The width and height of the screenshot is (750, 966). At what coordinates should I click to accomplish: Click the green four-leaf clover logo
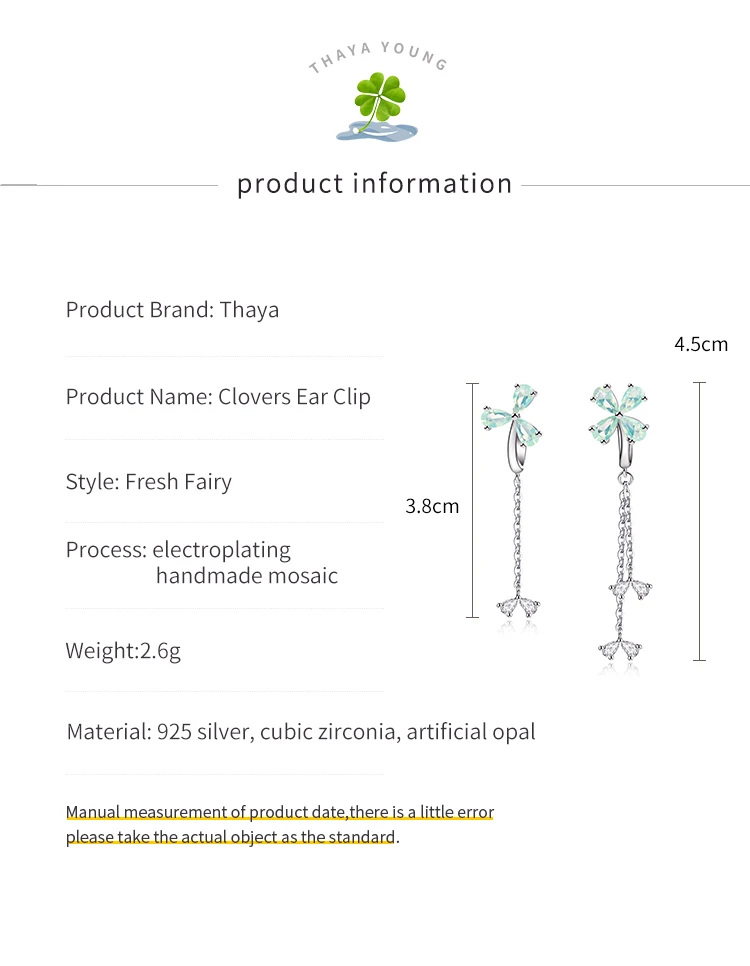pyautogui.click(x=377, y=106)
